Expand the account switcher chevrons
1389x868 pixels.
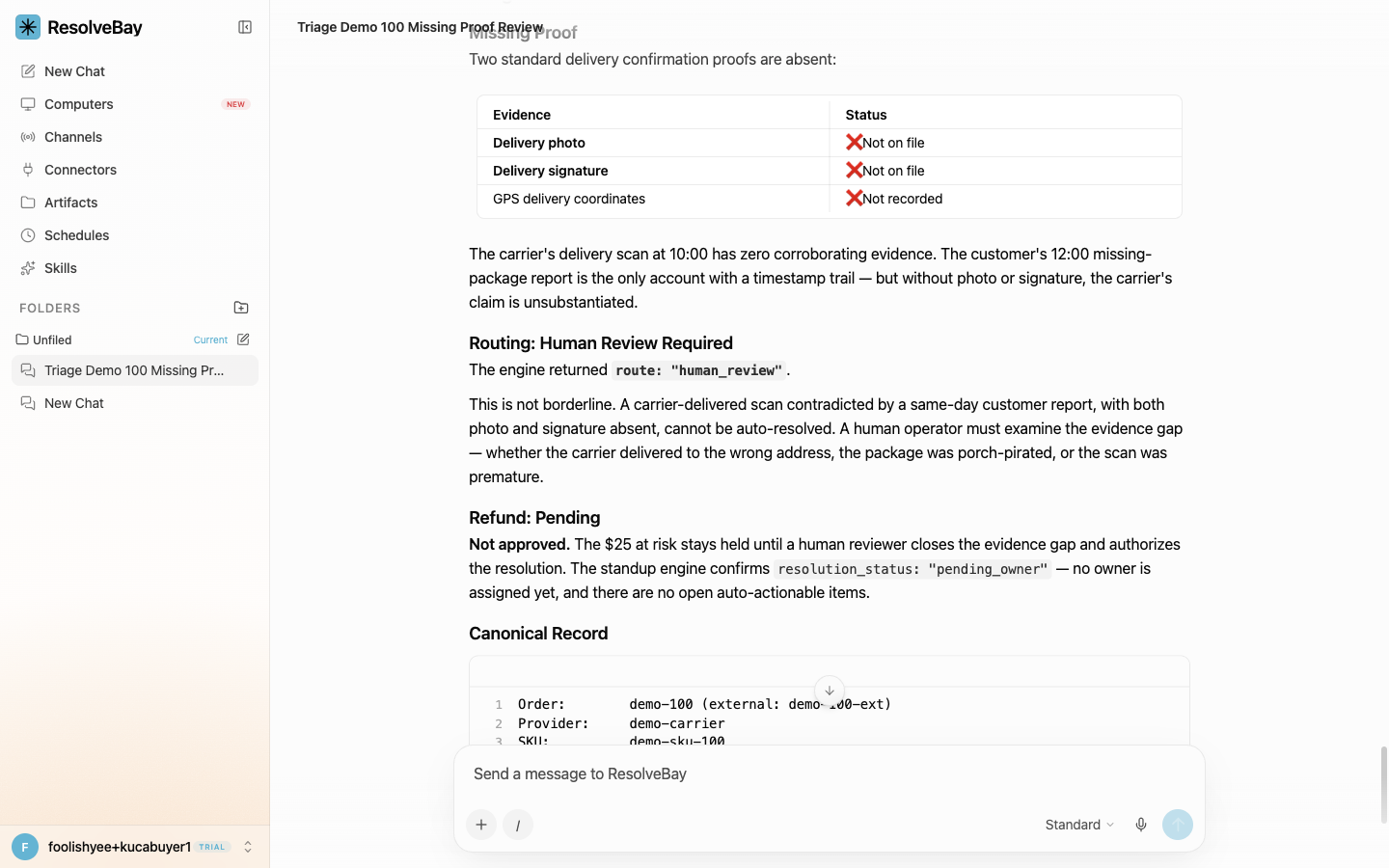pyautogui.click(x=248, y=847)
